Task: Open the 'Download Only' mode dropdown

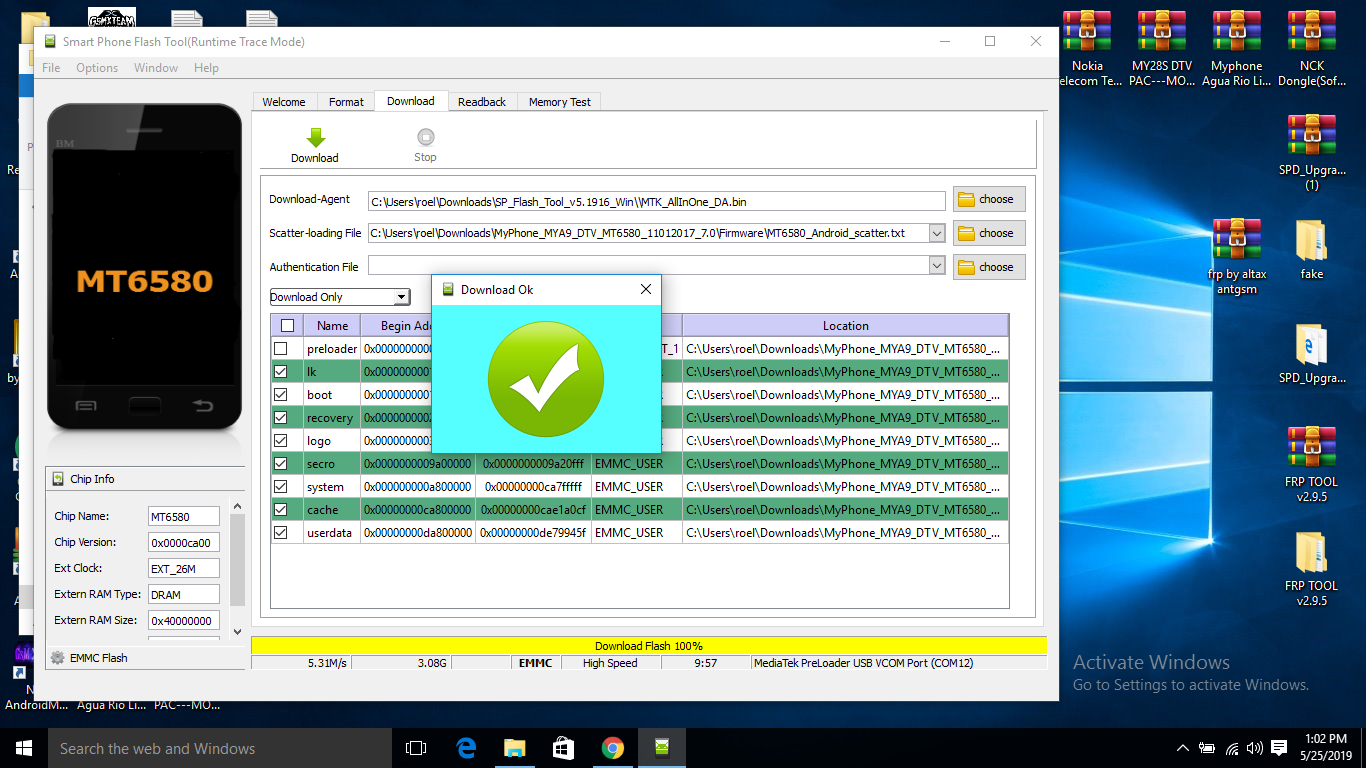Action: [x=340, y=297]
